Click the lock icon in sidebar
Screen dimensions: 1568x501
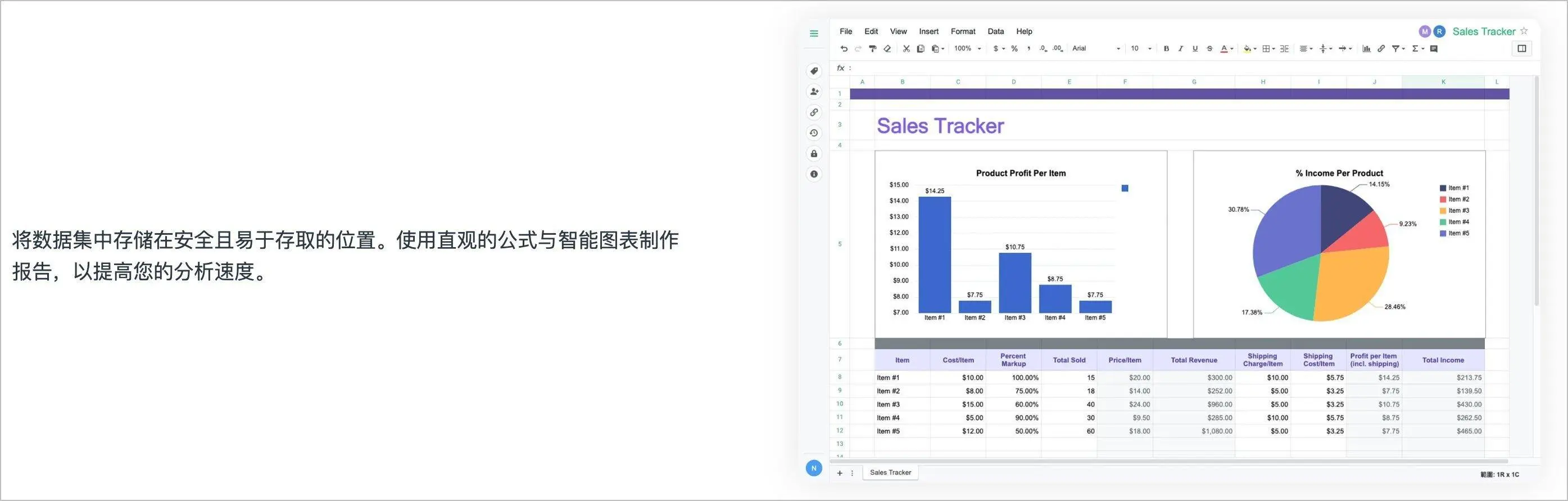(x=814, y=154)
